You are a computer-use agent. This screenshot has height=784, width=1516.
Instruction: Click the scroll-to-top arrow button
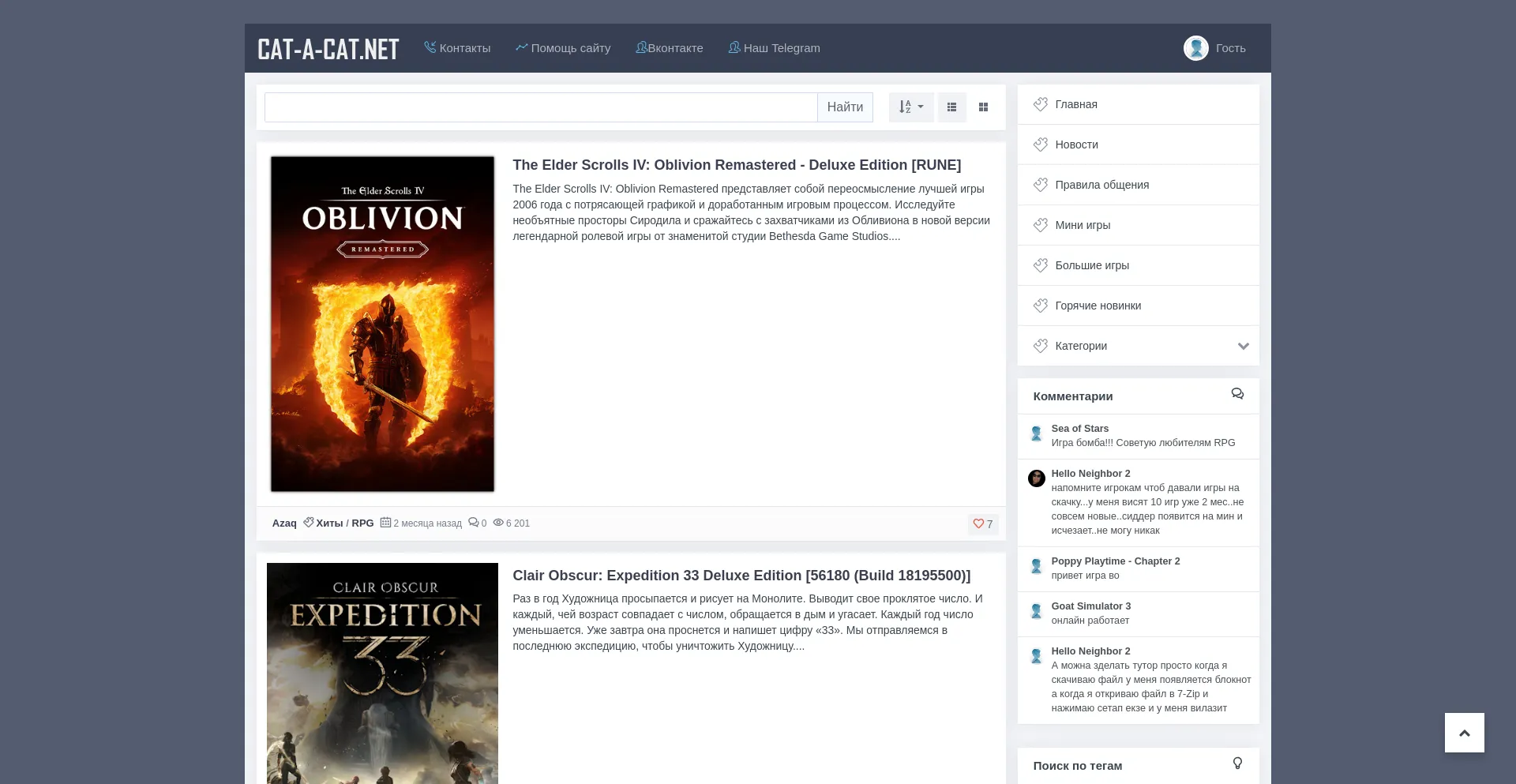click(x=1465, y=733)
